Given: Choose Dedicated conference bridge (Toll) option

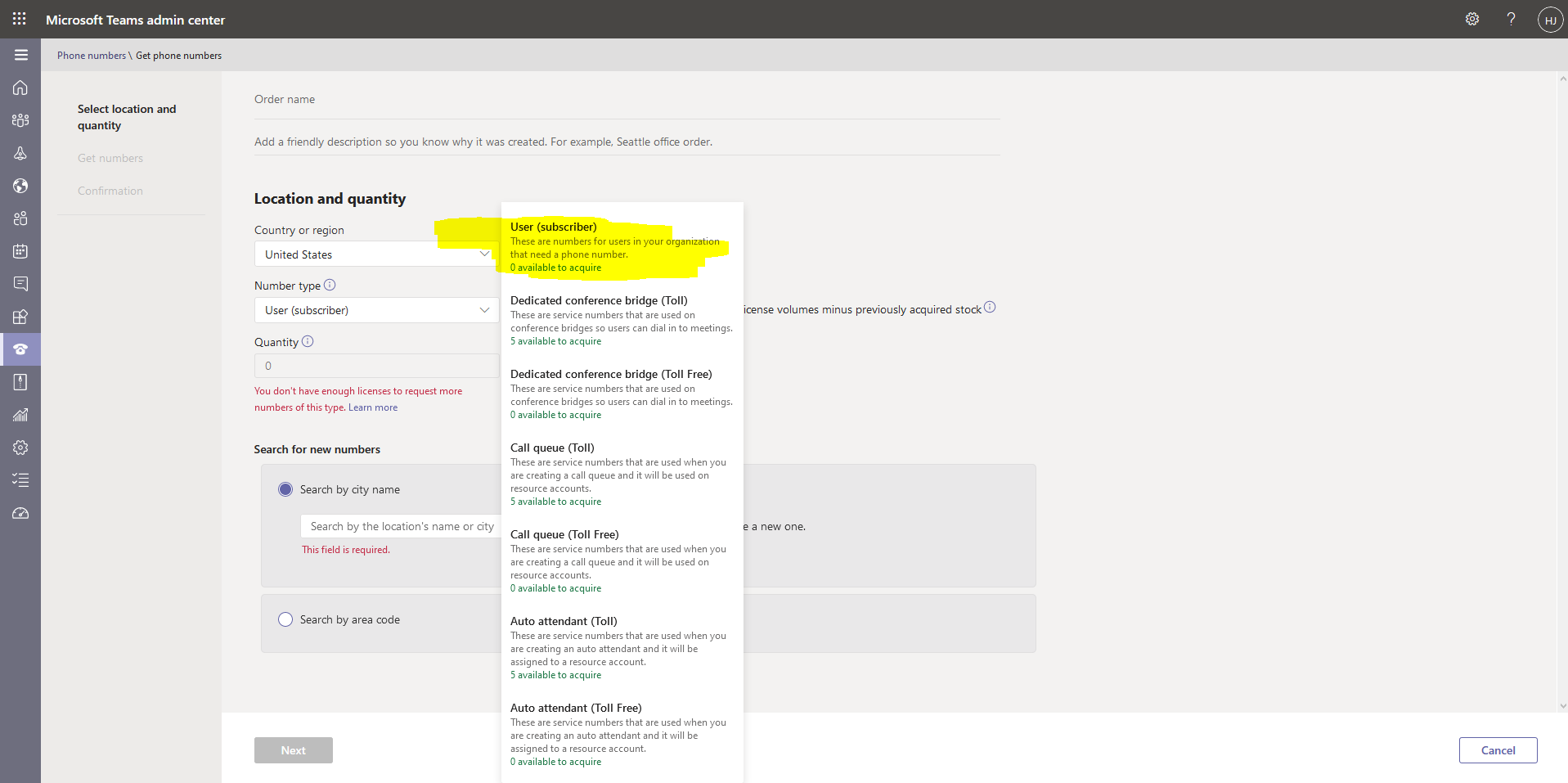Looking at the screenshot, I should (622, 320).
